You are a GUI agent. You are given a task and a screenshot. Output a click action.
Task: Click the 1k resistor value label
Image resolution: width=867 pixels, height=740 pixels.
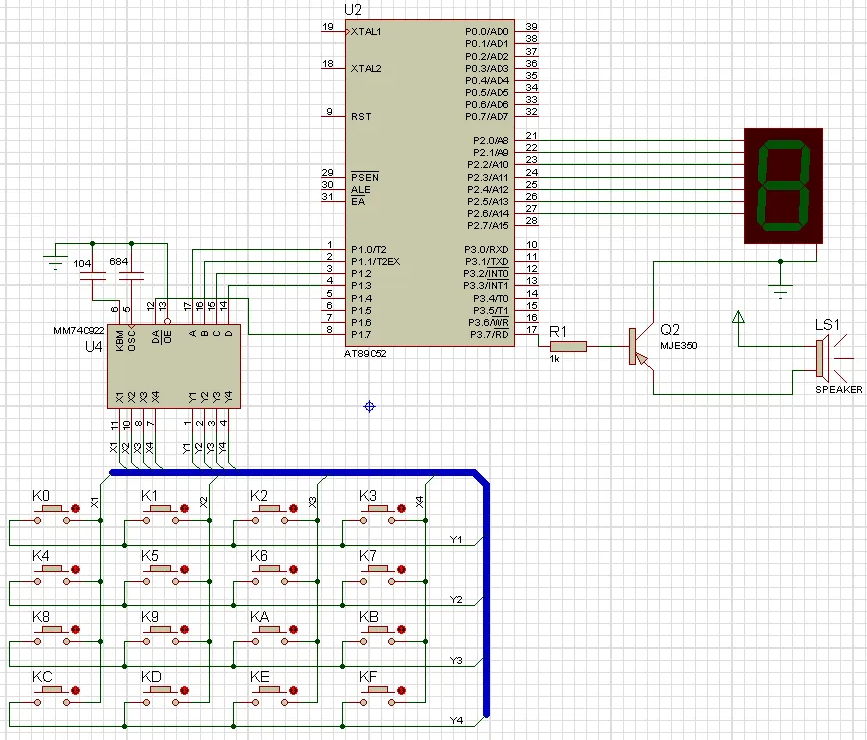click(x=555, y=359)
